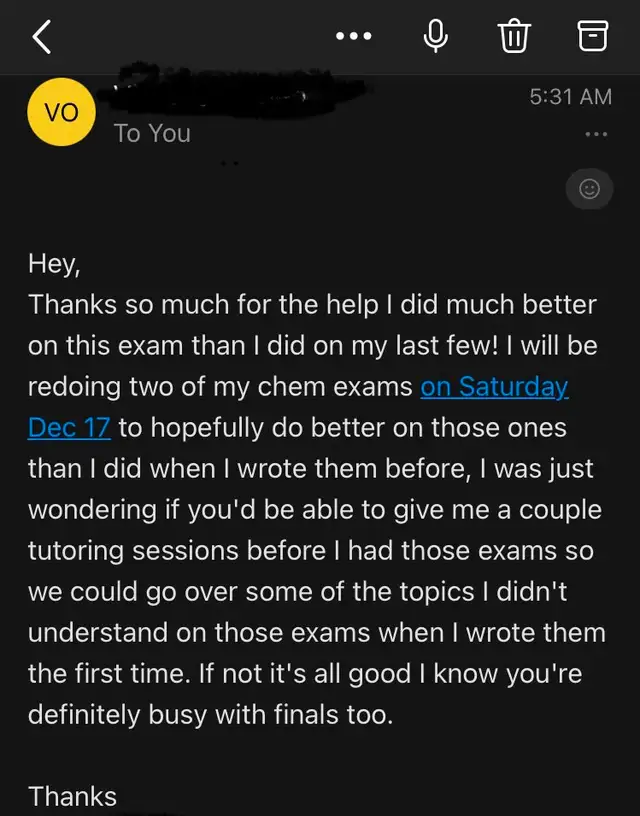
Task: Add a reaction with the smiley button
Action: click(590, 188)
